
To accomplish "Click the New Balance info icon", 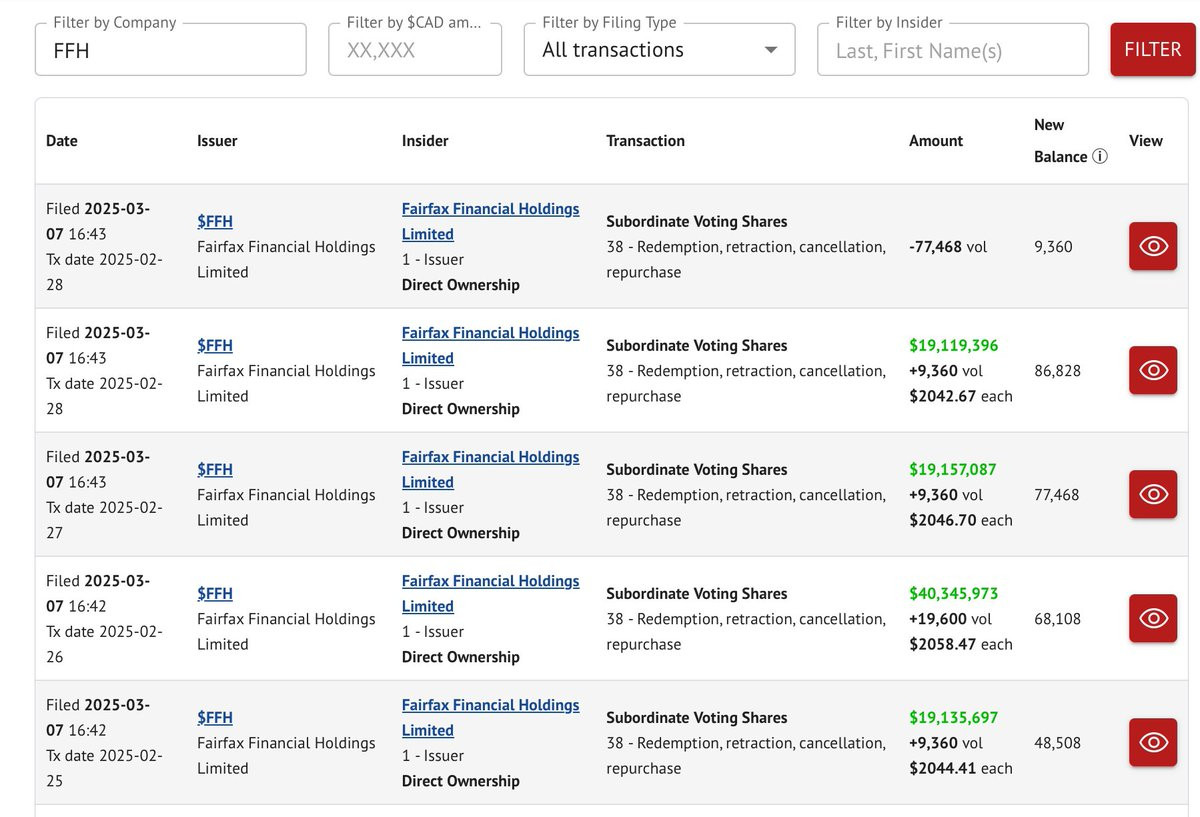I will point(1100,157).
